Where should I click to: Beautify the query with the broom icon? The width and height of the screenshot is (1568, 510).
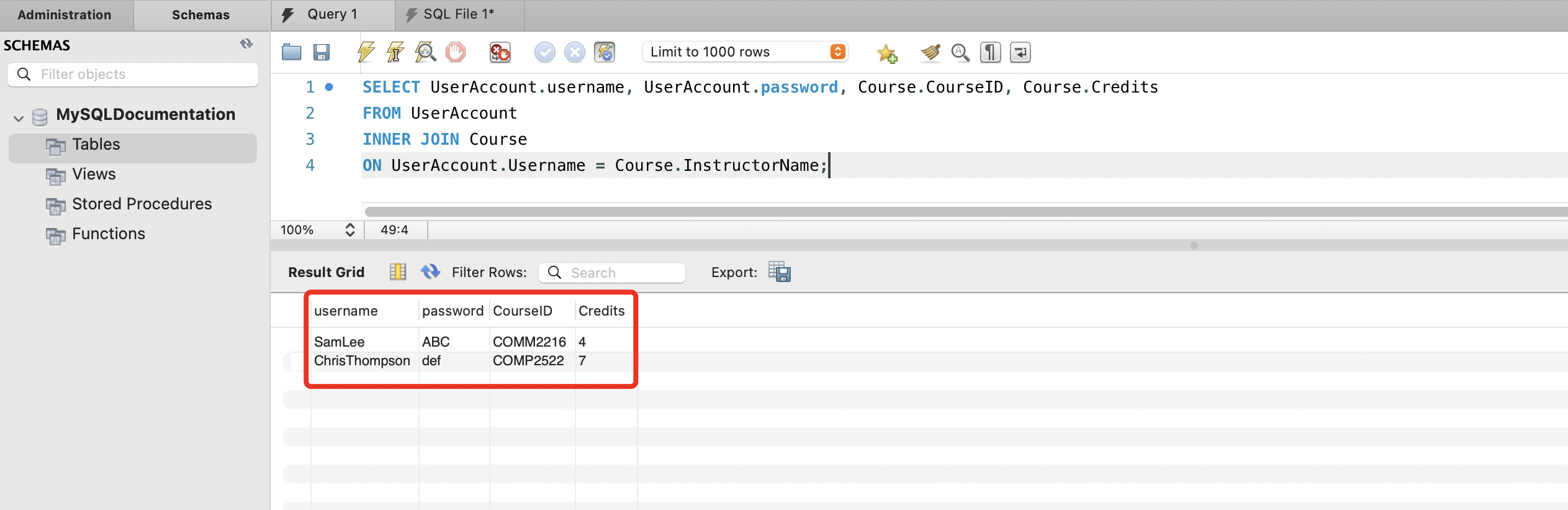click(x=930, y=53)
